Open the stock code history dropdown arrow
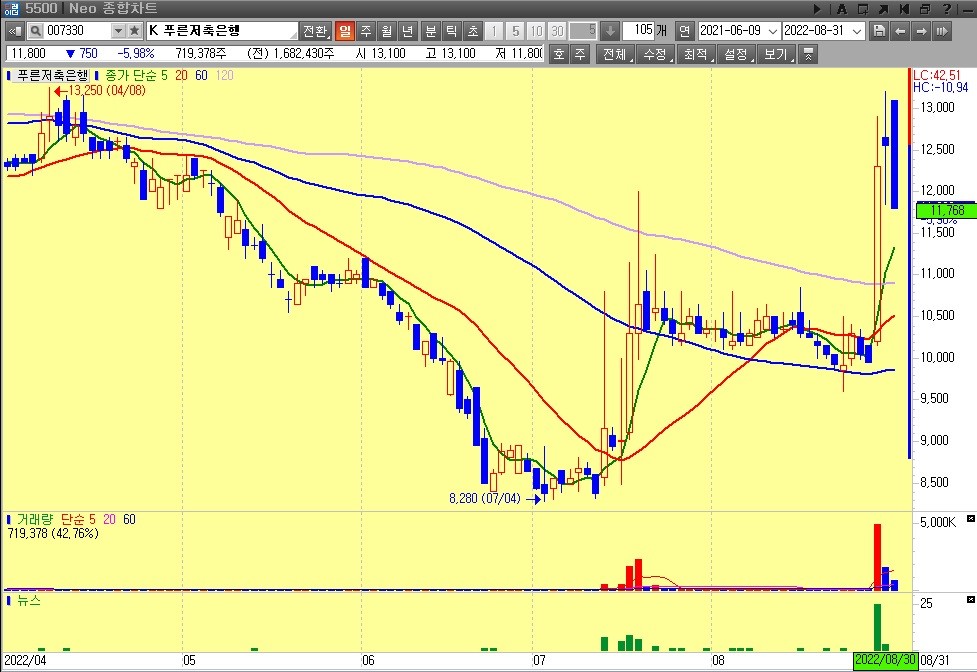This screenshot has height=672, width=977. [x=118, y=31]
